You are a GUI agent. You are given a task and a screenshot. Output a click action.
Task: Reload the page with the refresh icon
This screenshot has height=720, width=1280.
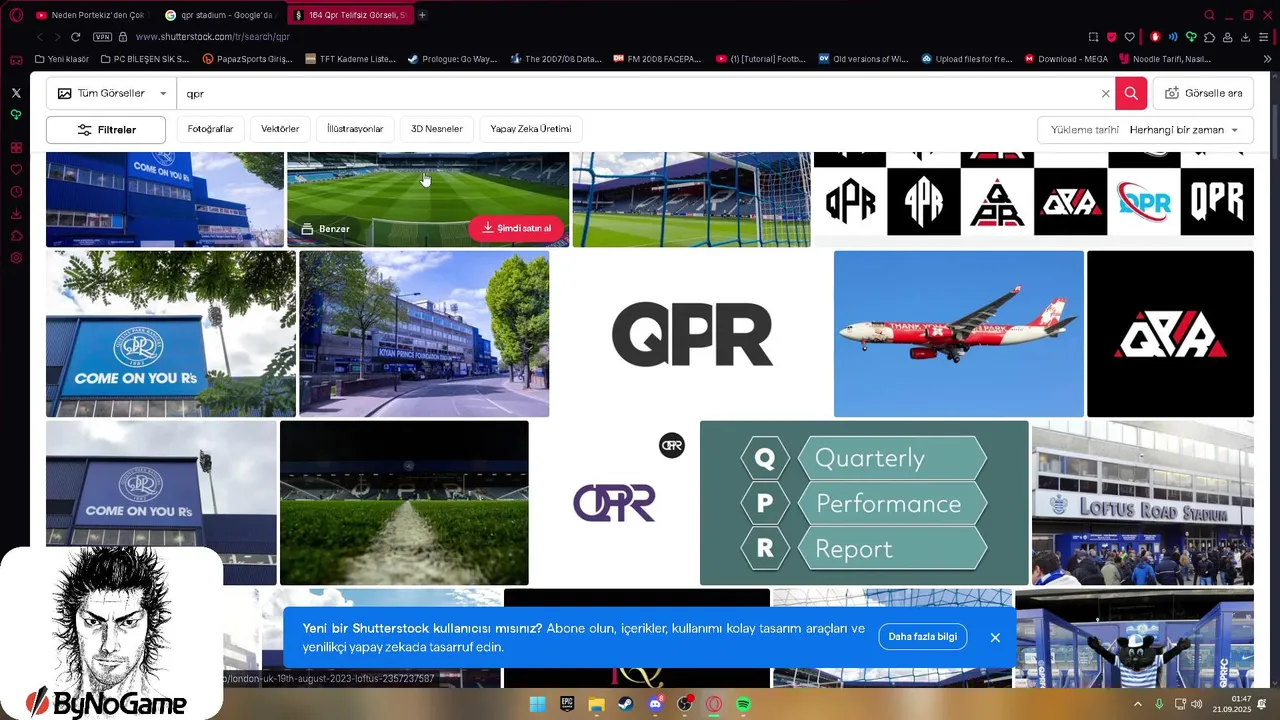(75, 37)
